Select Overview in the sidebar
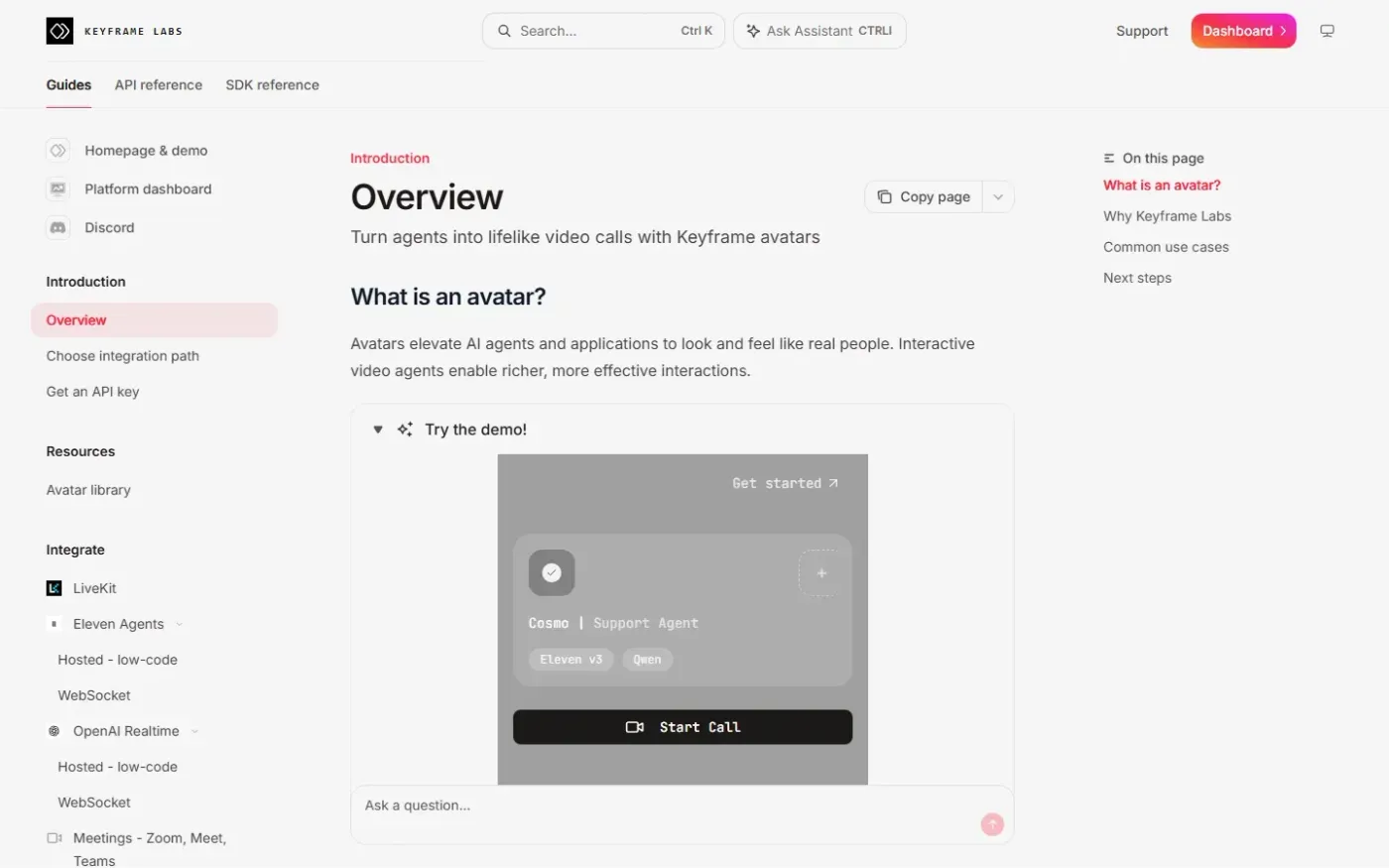Viewport: 1389px width, 868px height. point(154,320)
